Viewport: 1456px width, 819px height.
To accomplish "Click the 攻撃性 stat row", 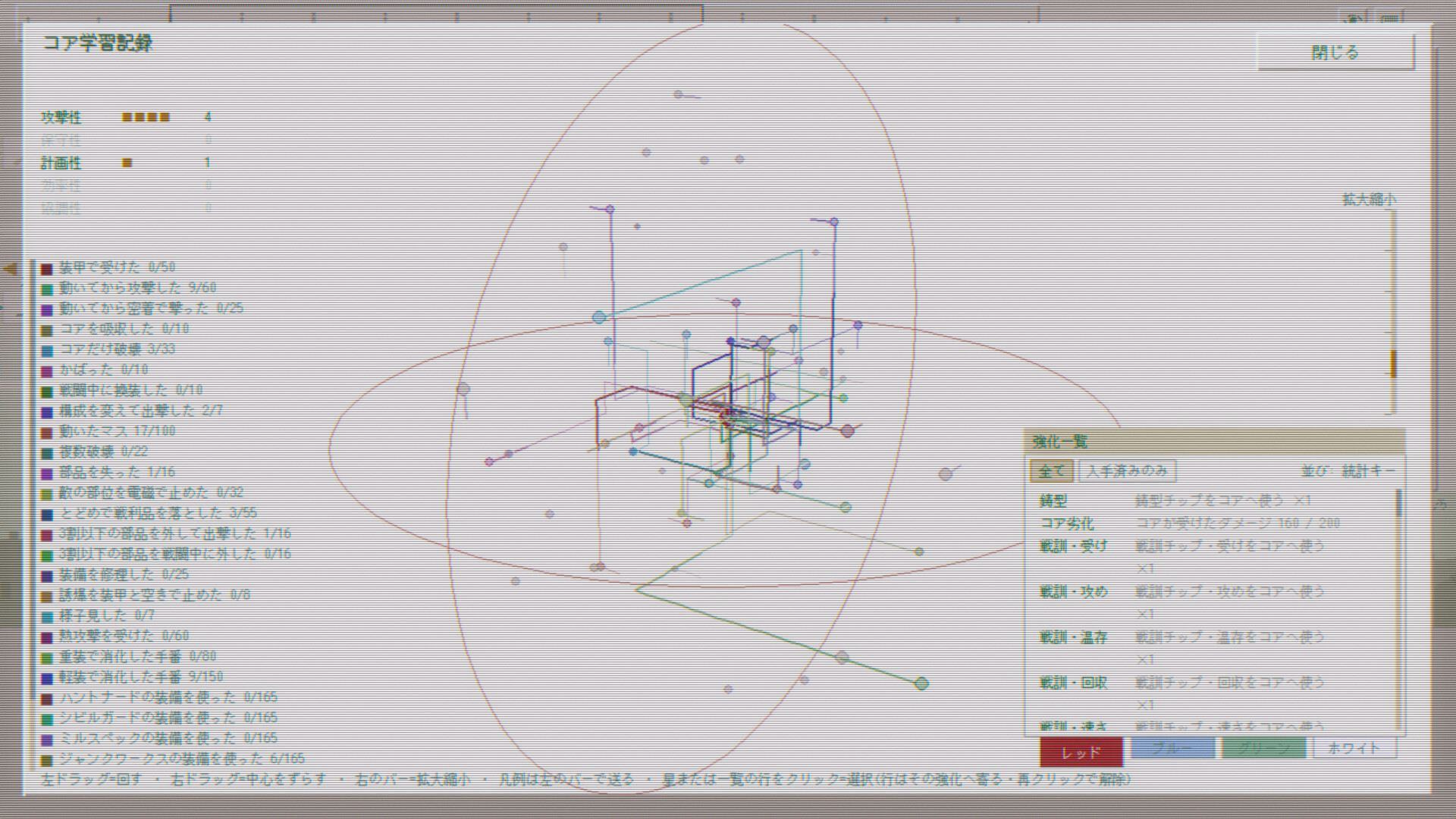I will click(127, 118).
